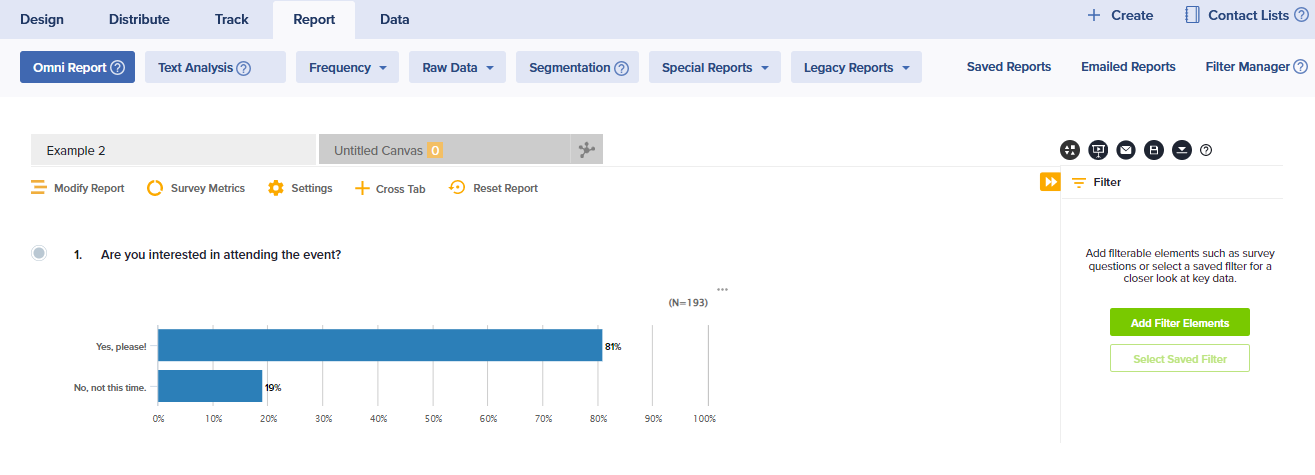Click the email report envelope icon

coord(1126,150)
